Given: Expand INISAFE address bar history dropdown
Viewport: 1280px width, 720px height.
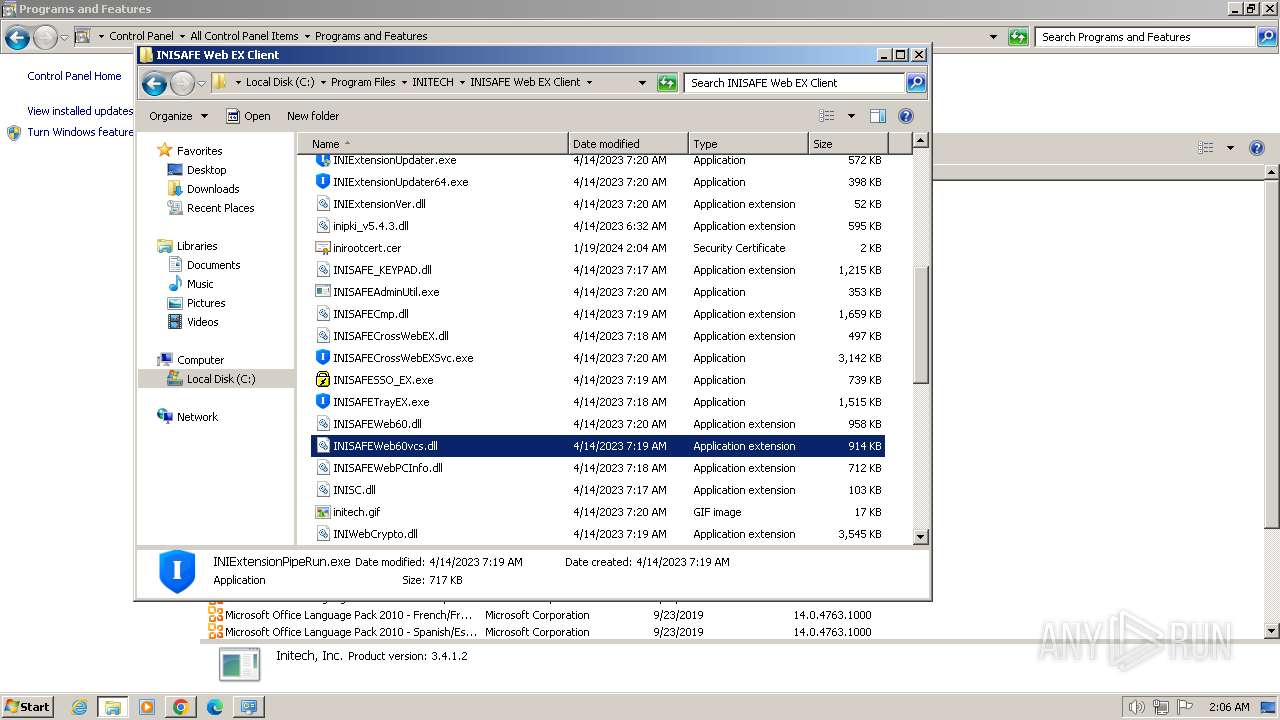Looking at the screenshot, I should coord(642,83).
